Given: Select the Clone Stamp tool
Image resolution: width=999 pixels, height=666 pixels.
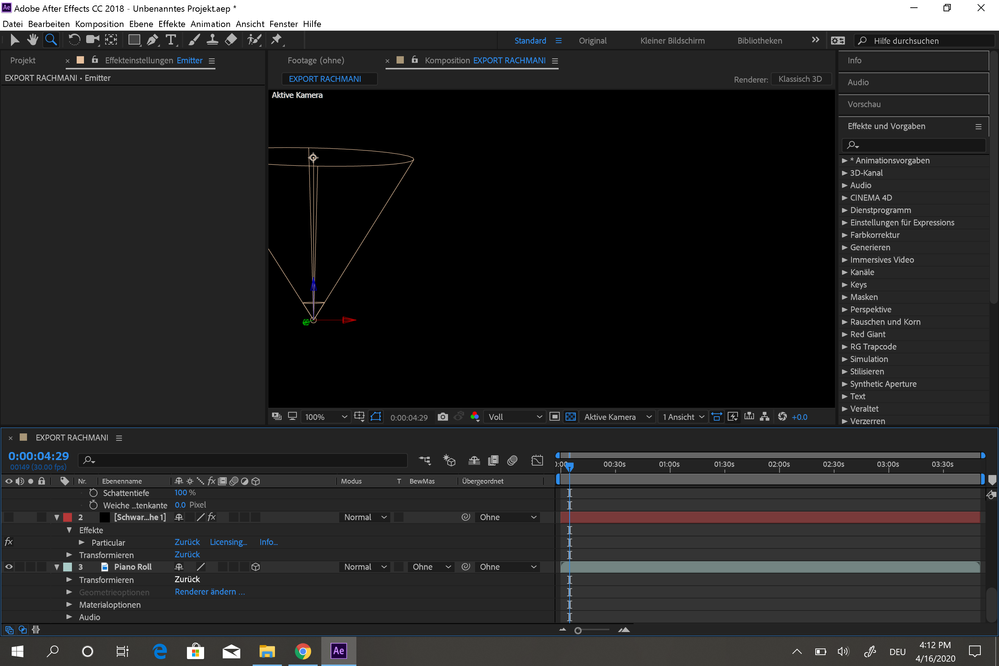Looking at the screenshot, I should [212, 40].
